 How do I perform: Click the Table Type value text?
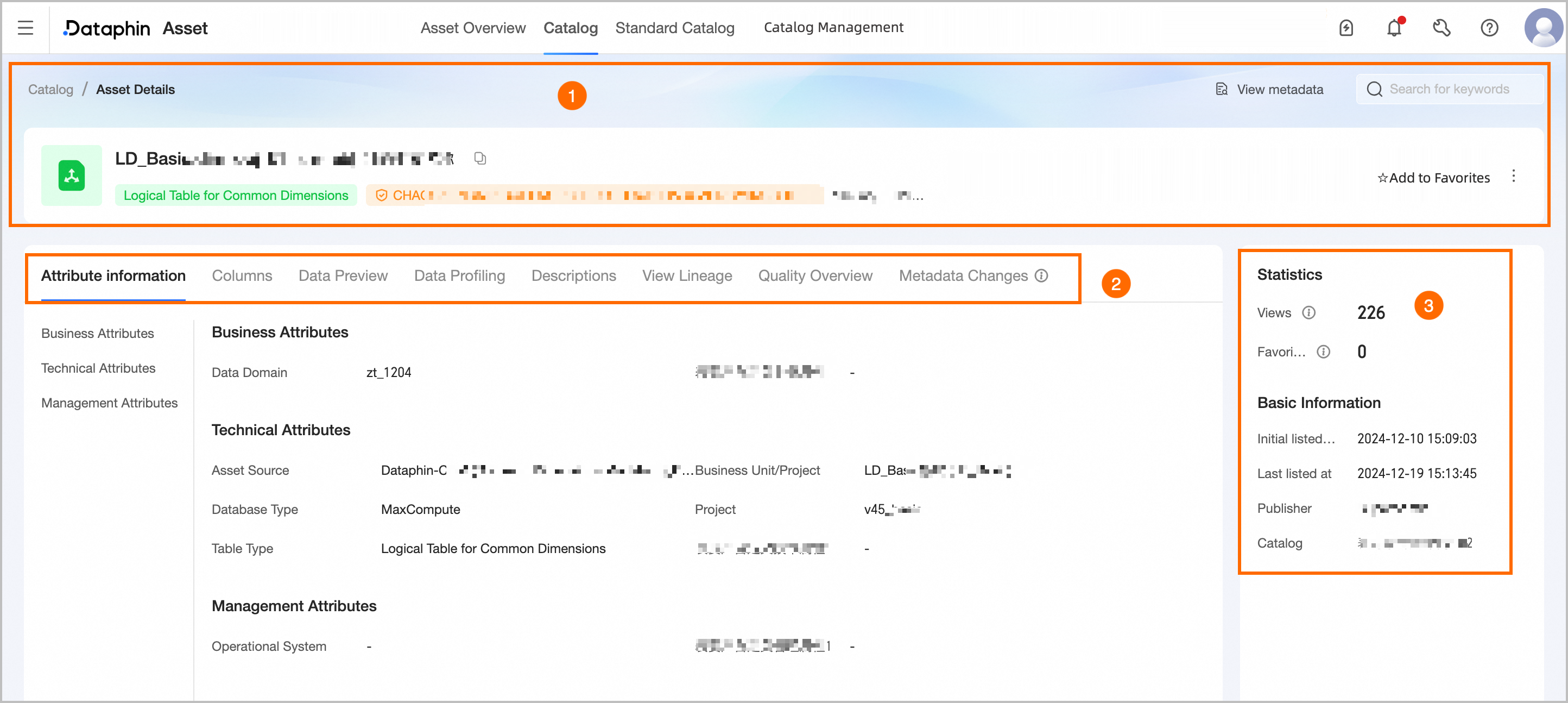[493, 549]
